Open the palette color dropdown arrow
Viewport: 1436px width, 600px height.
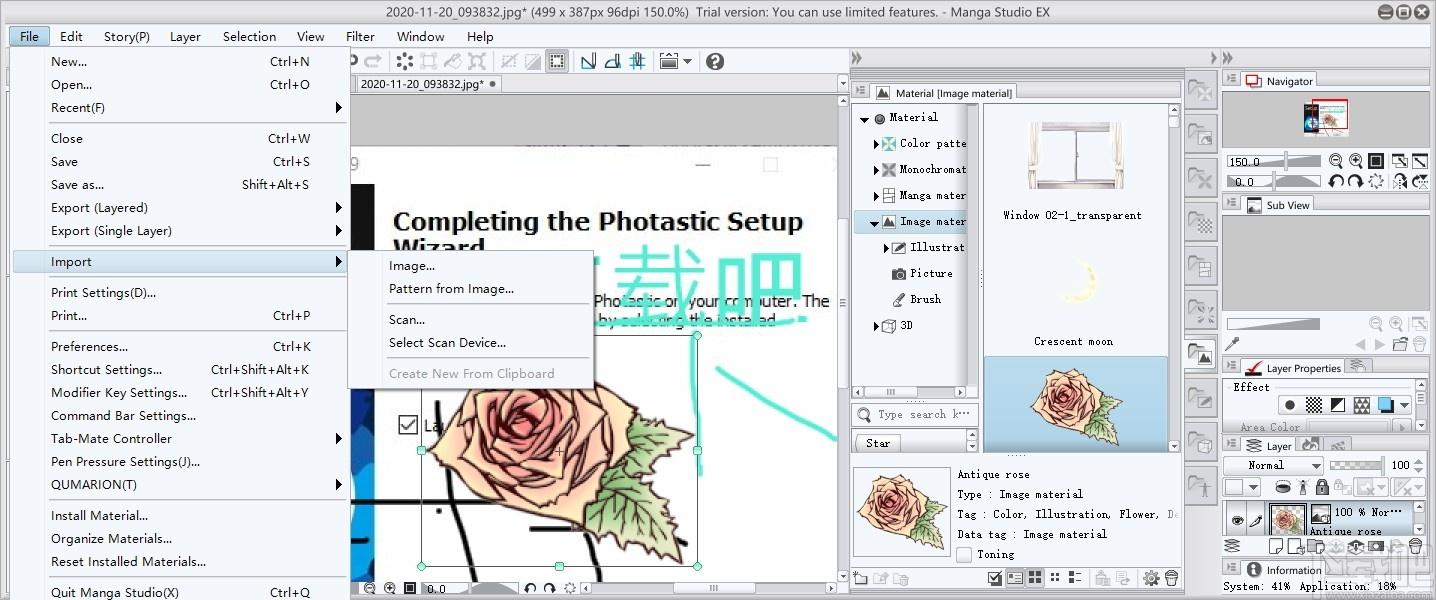pos(1254,487)
